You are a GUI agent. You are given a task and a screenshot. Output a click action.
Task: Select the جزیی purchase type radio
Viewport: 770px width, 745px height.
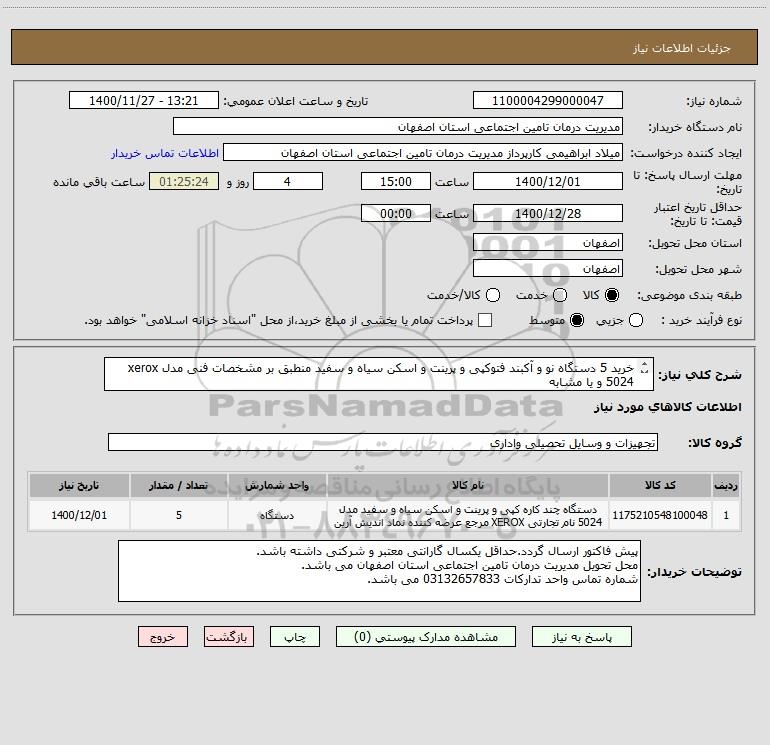[x=635, y=320]
